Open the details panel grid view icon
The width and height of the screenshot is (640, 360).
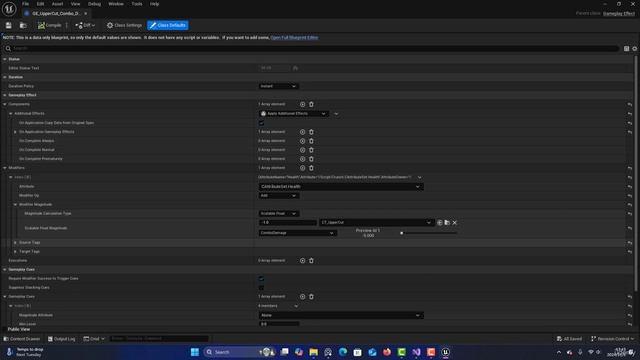(x=627, y=49)
